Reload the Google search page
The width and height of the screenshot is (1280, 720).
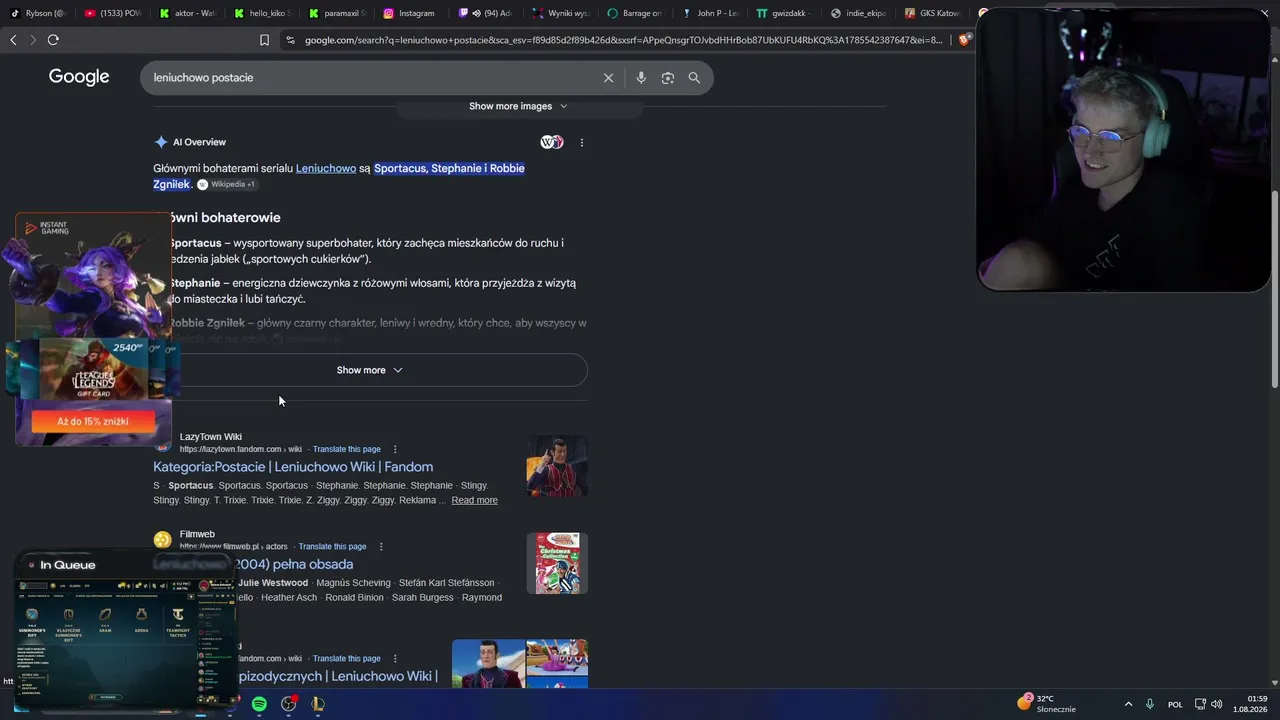53,40
